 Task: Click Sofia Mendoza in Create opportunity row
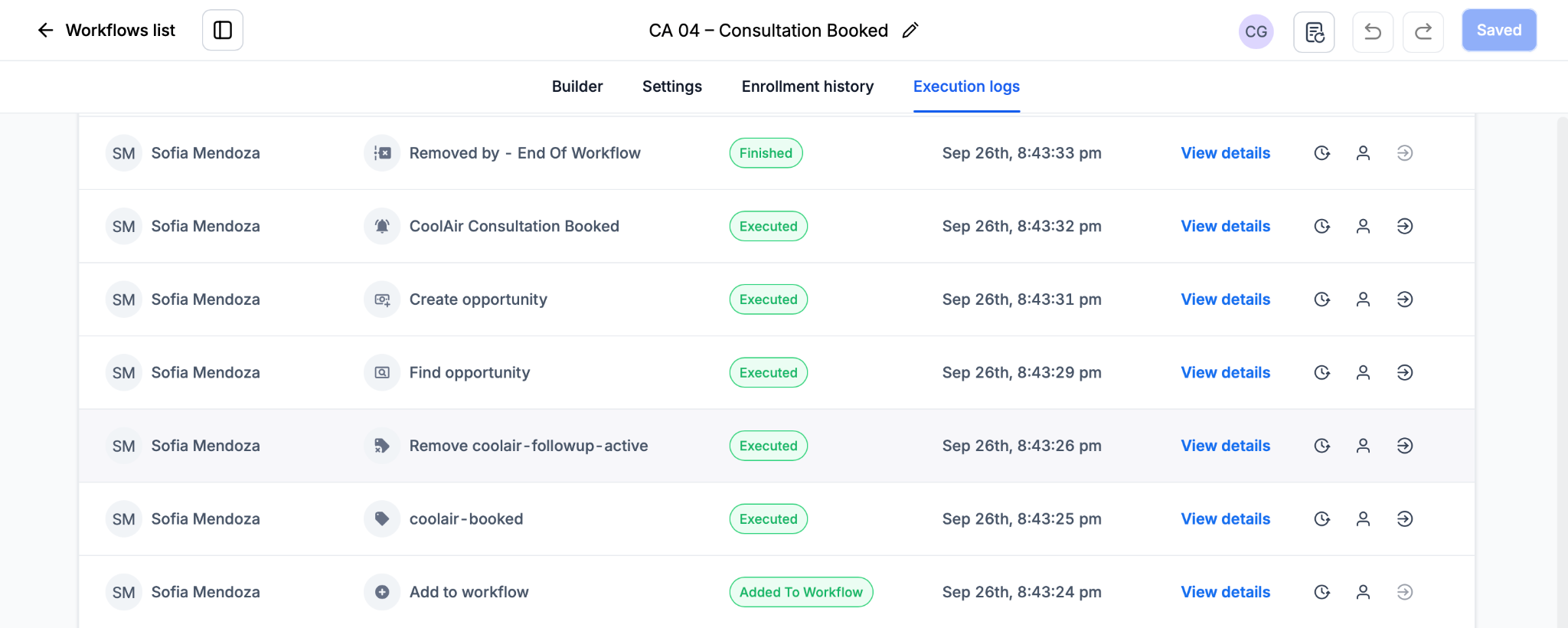(205, 299)
